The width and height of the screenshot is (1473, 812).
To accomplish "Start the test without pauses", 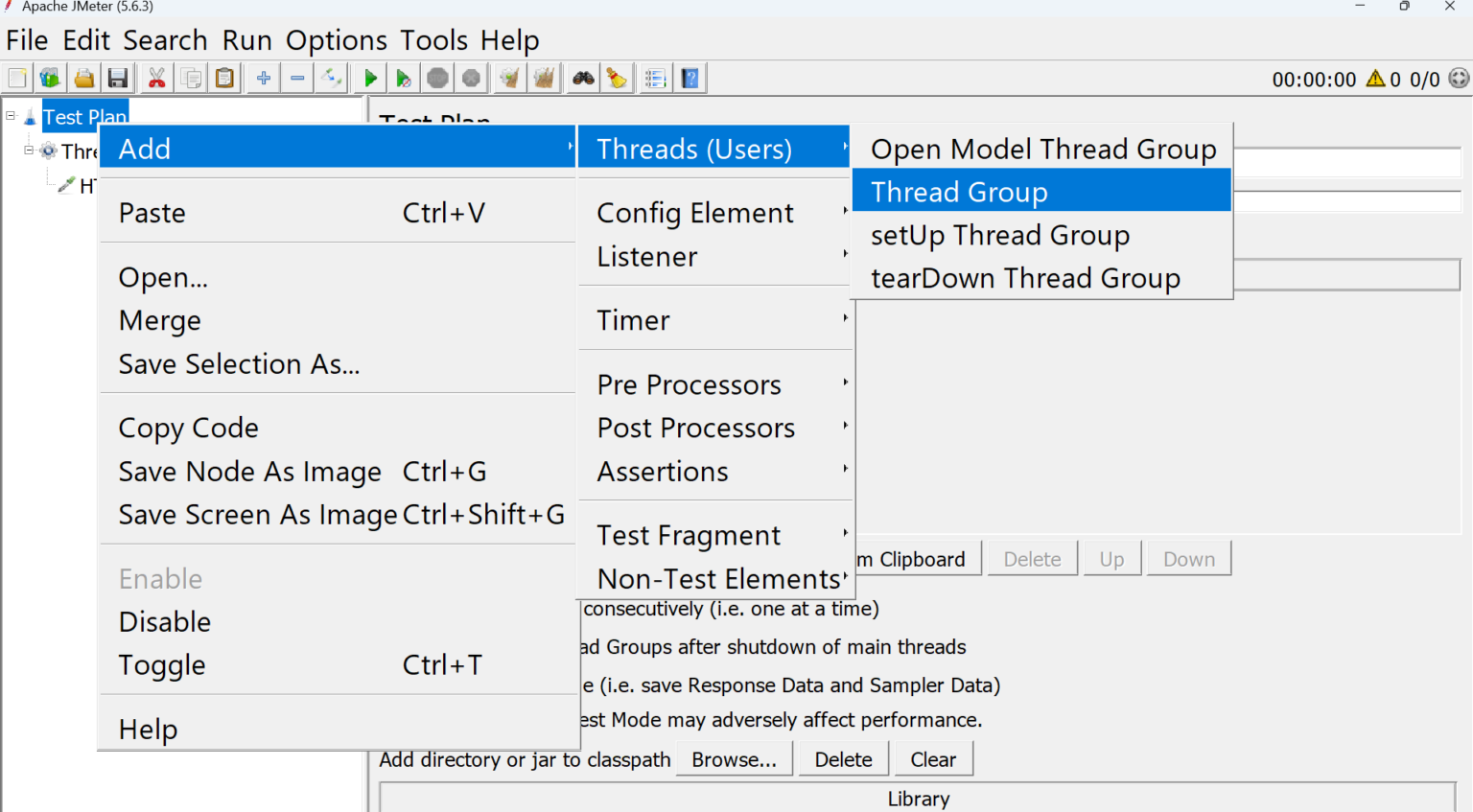I will [x=404, y=78].
